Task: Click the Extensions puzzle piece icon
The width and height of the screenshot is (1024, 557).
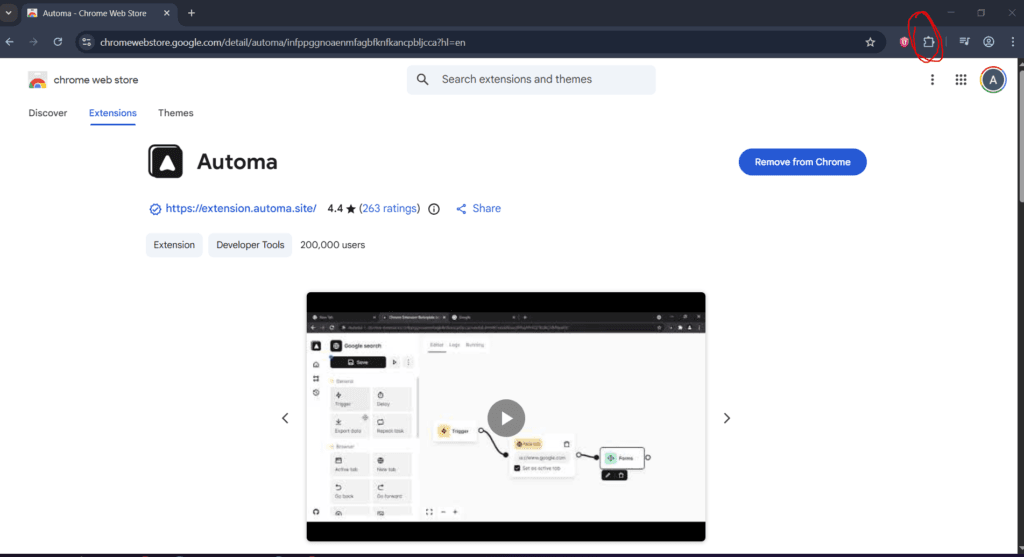Action: pos(928,42)
